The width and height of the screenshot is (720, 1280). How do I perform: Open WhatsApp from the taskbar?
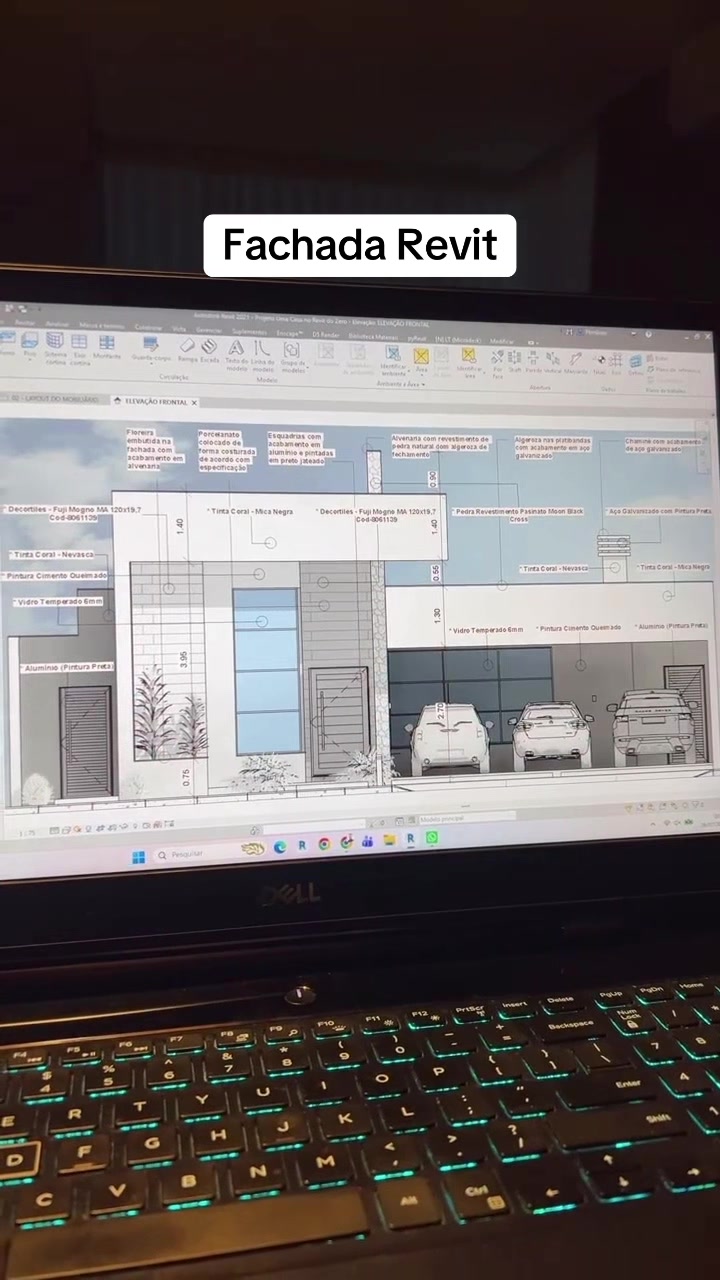tap(432, 838)
